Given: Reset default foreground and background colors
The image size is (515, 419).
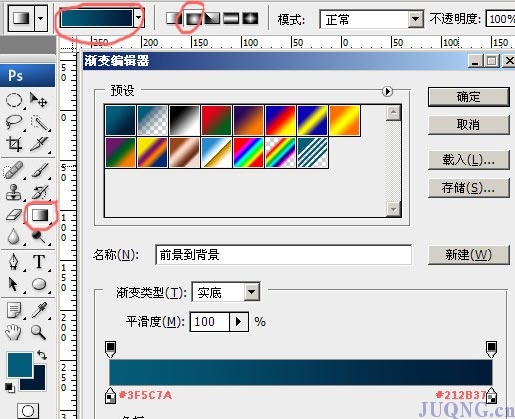Looking at the screenshot, I should [10, 388].
